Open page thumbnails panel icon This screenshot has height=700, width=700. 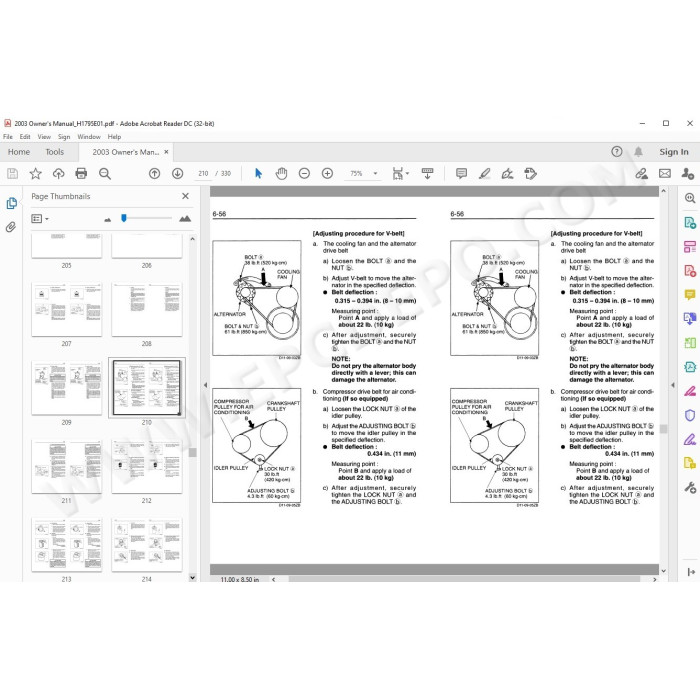click(12, 204)
